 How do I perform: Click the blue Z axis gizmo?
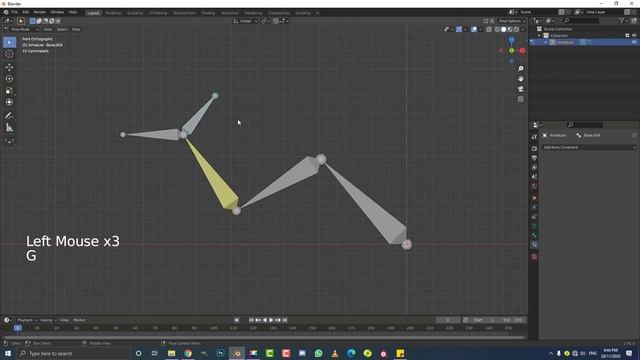511,40
